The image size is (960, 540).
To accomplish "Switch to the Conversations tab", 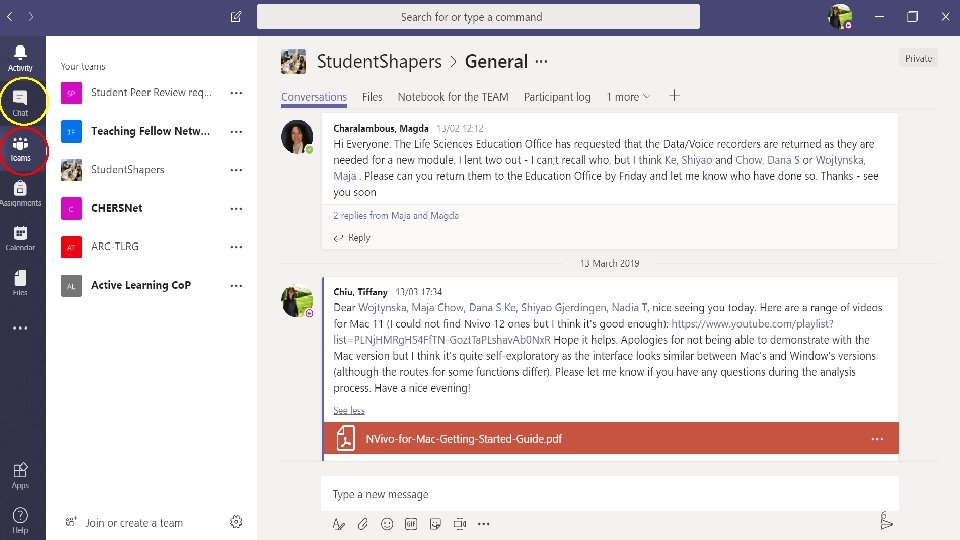I will point(314,97).
